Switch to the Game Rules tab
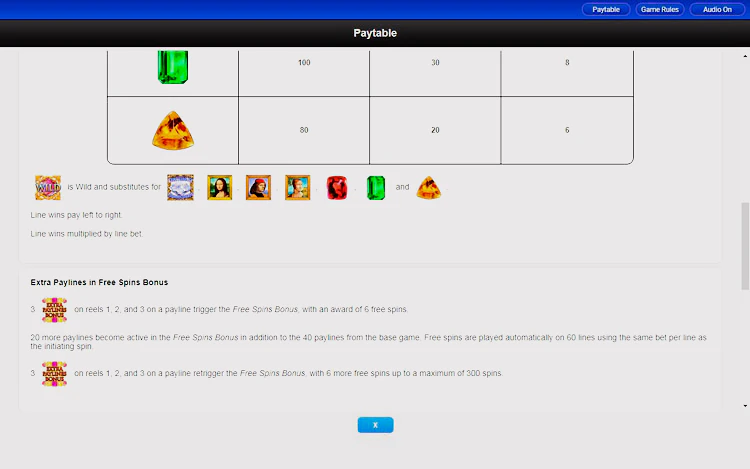This screenshot has height=469, width=750. (x=659, y=9)
